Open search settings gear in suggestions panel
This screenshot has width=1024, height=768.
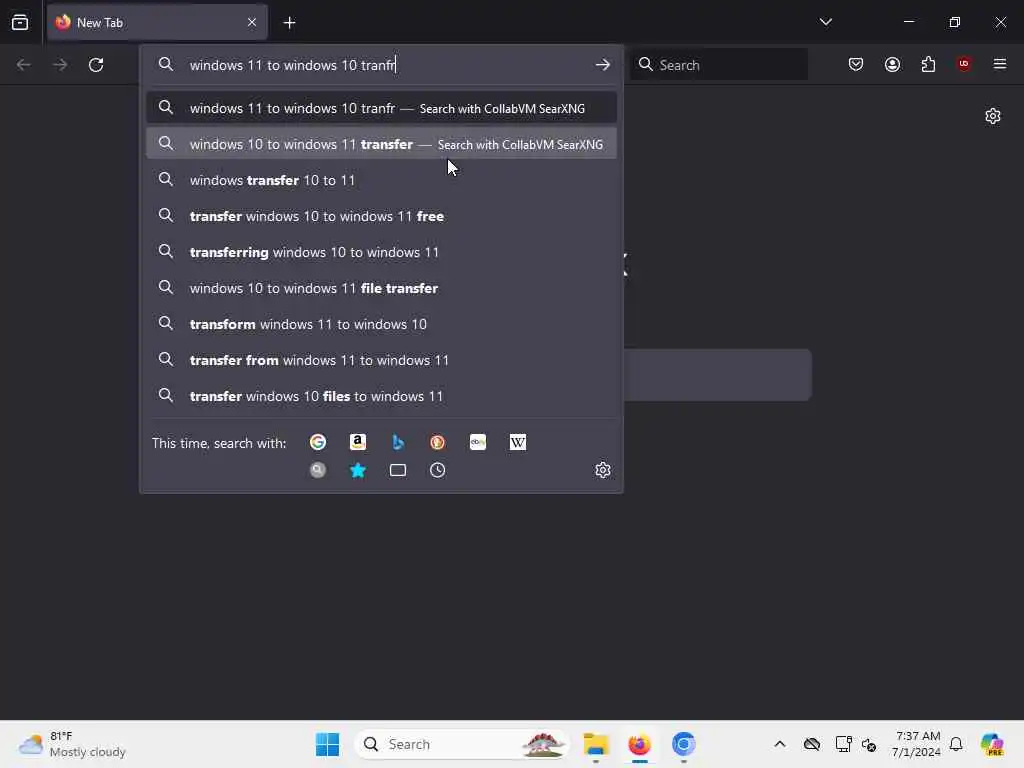602,470
